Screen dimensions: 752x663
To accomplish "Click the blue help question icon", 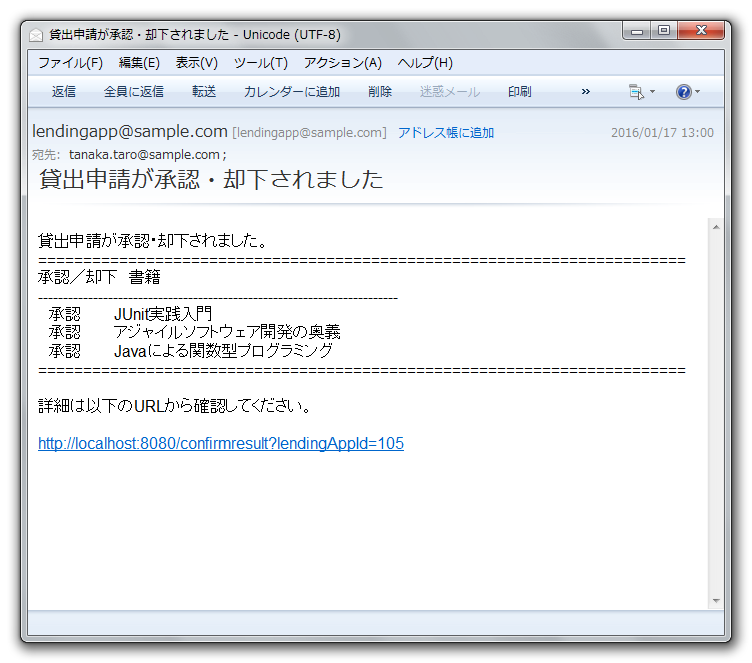I will click(683, 92).
